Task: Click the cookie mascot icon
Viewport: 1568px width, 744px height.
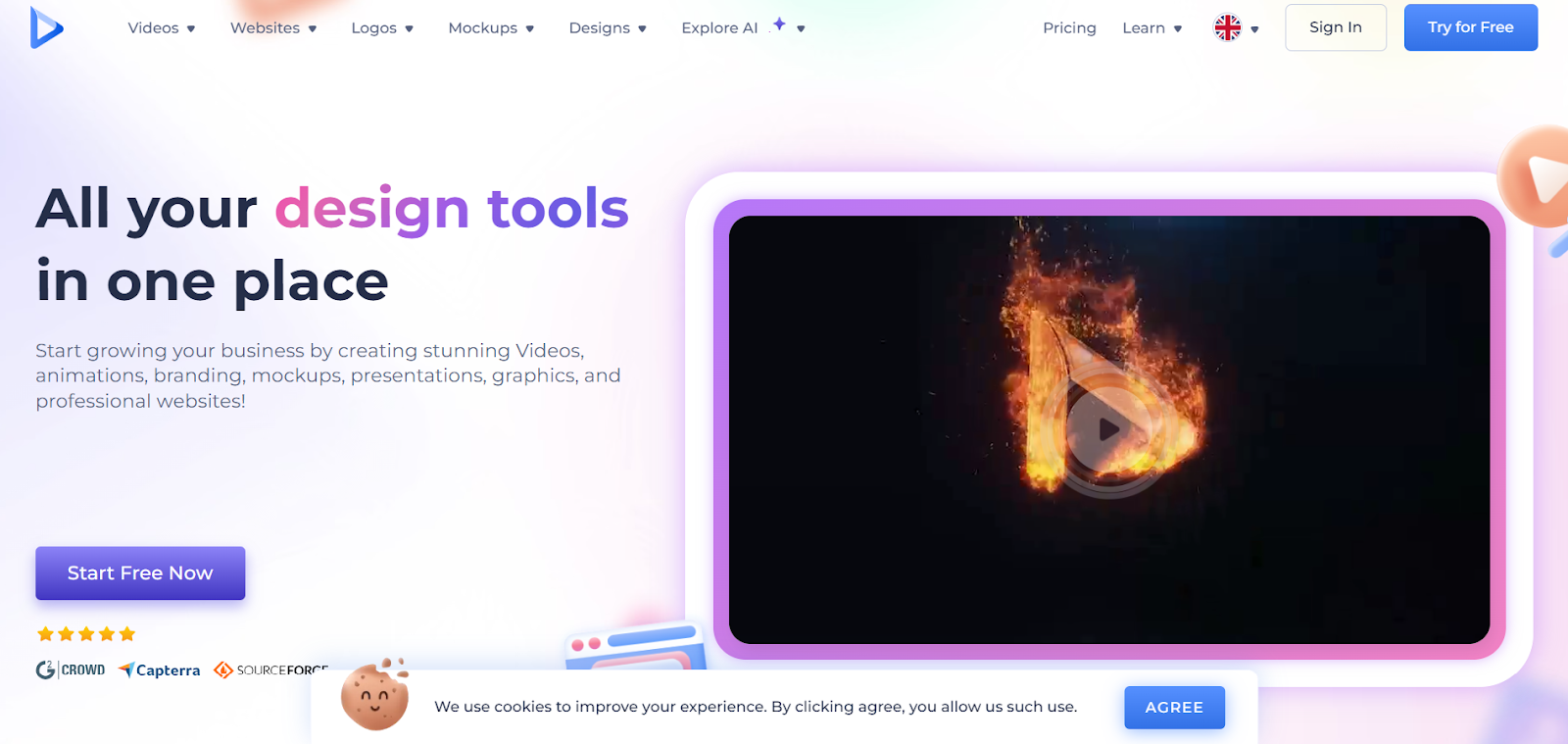Action: click(374, 695)
